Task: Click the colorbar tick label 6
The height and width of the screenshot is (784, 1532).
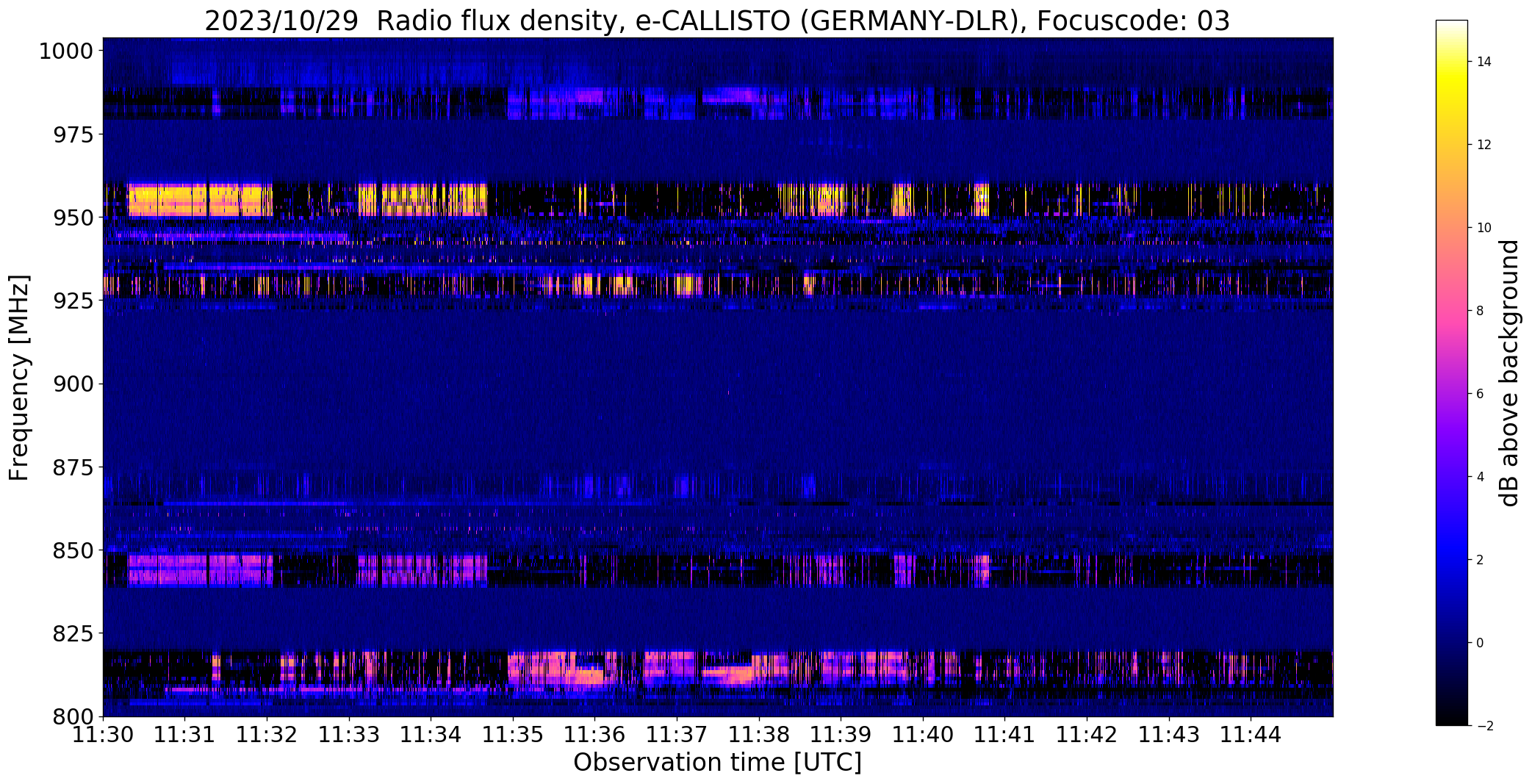Action: point(1480,394)
